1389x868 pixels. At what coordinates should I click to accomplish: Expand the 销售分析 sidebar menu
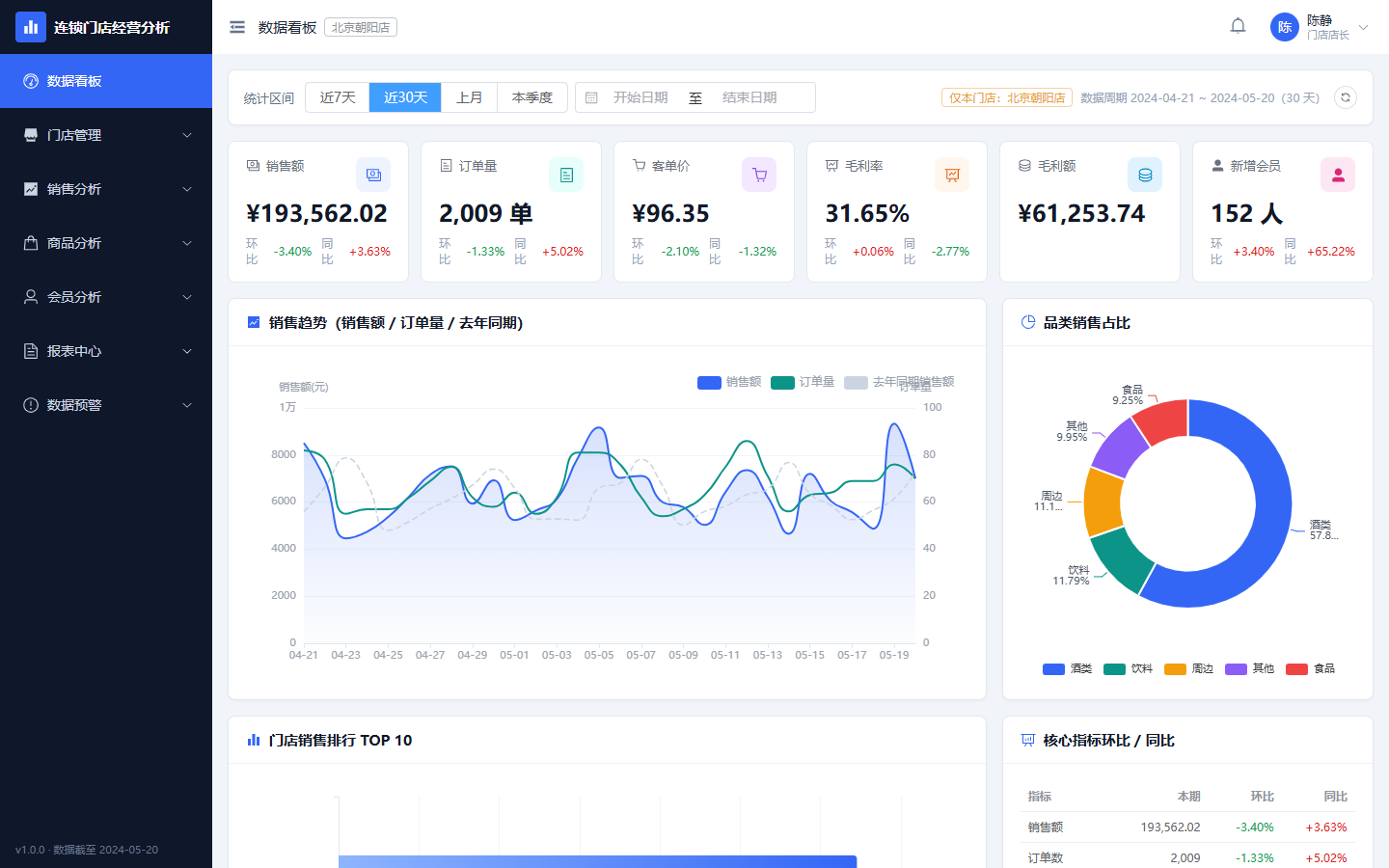pos(106,189)
